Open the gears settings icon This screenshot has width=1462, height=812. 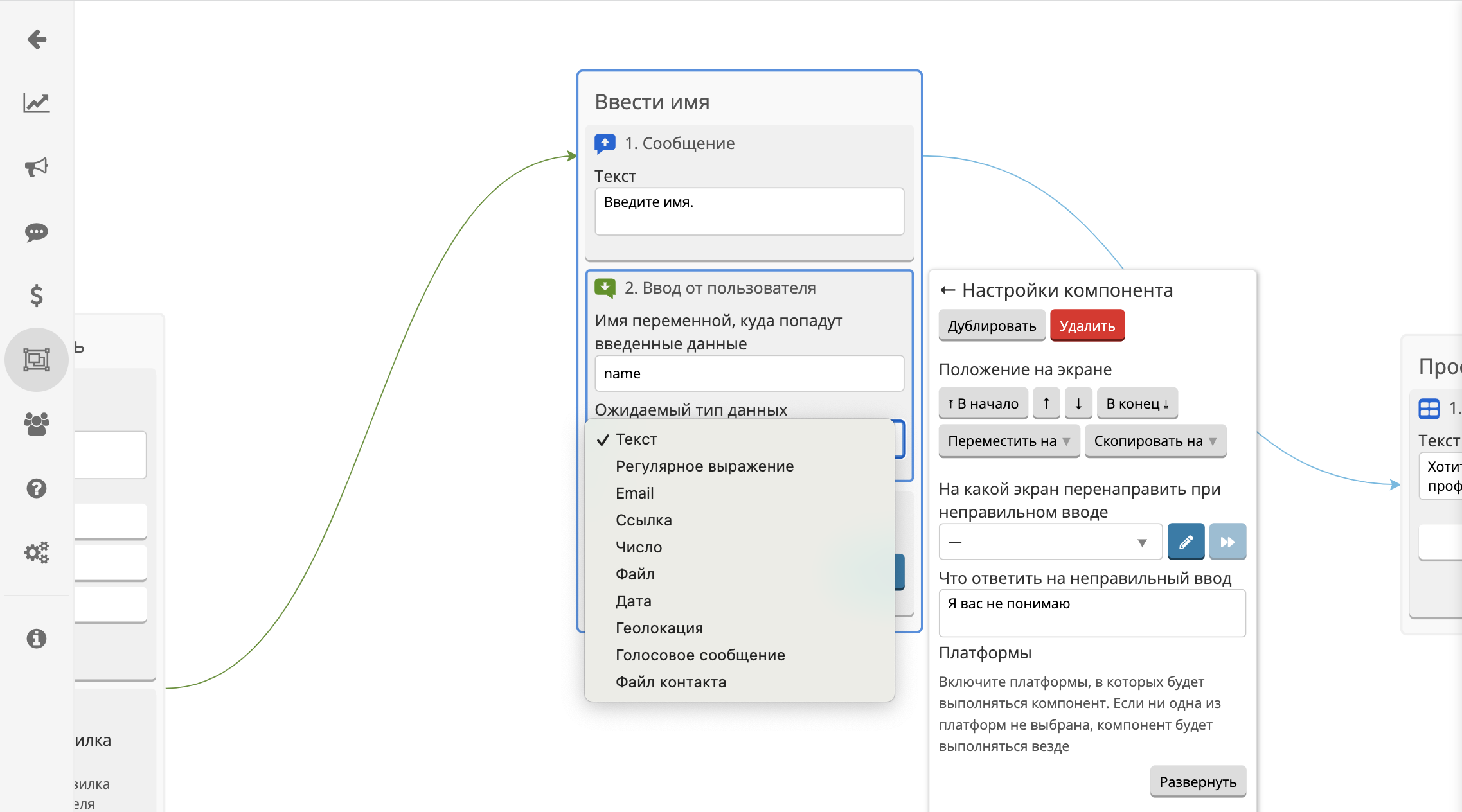pyautogui.click(x=37, y=552)
